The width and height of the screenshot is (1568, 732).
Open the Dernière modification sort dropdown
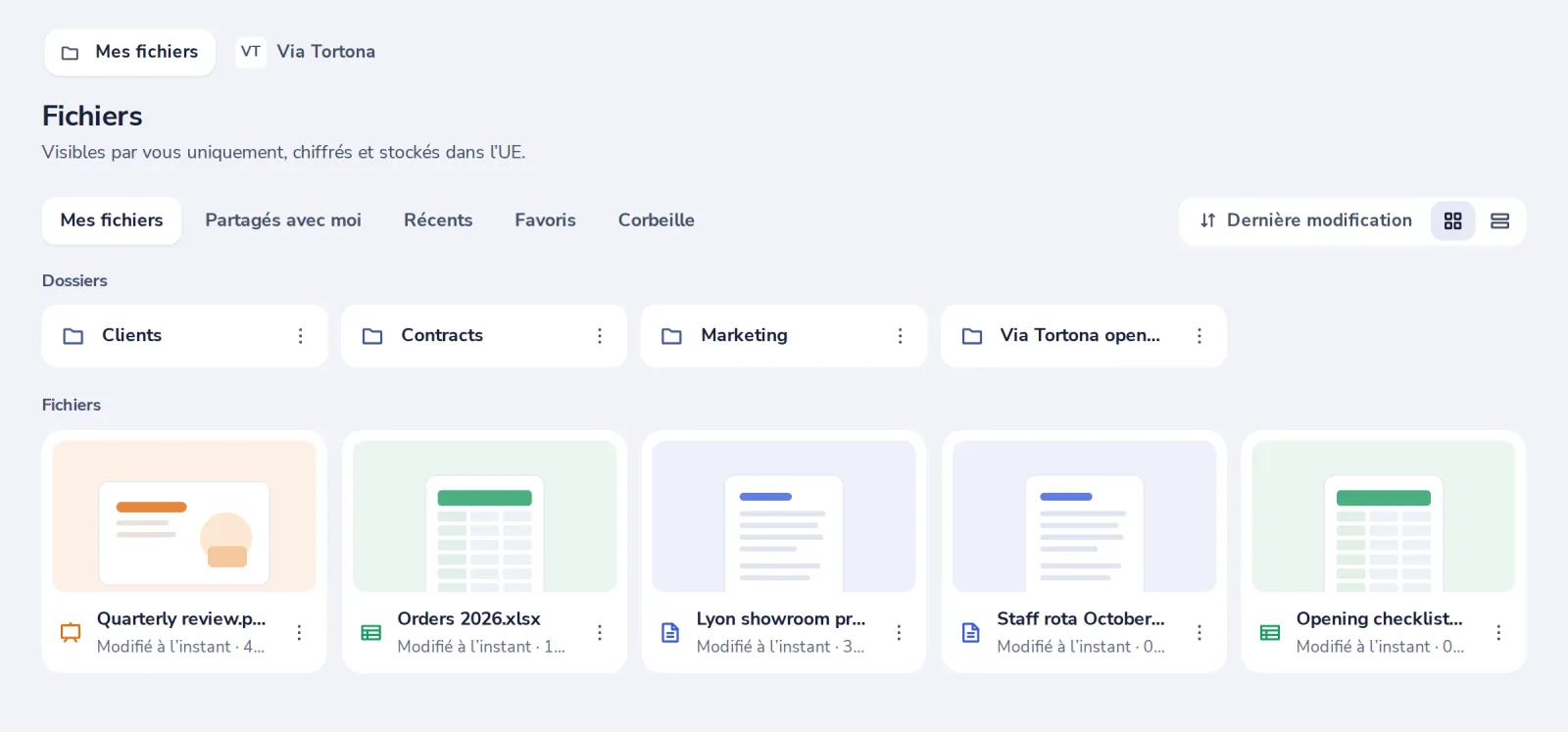pos(1305,221)
